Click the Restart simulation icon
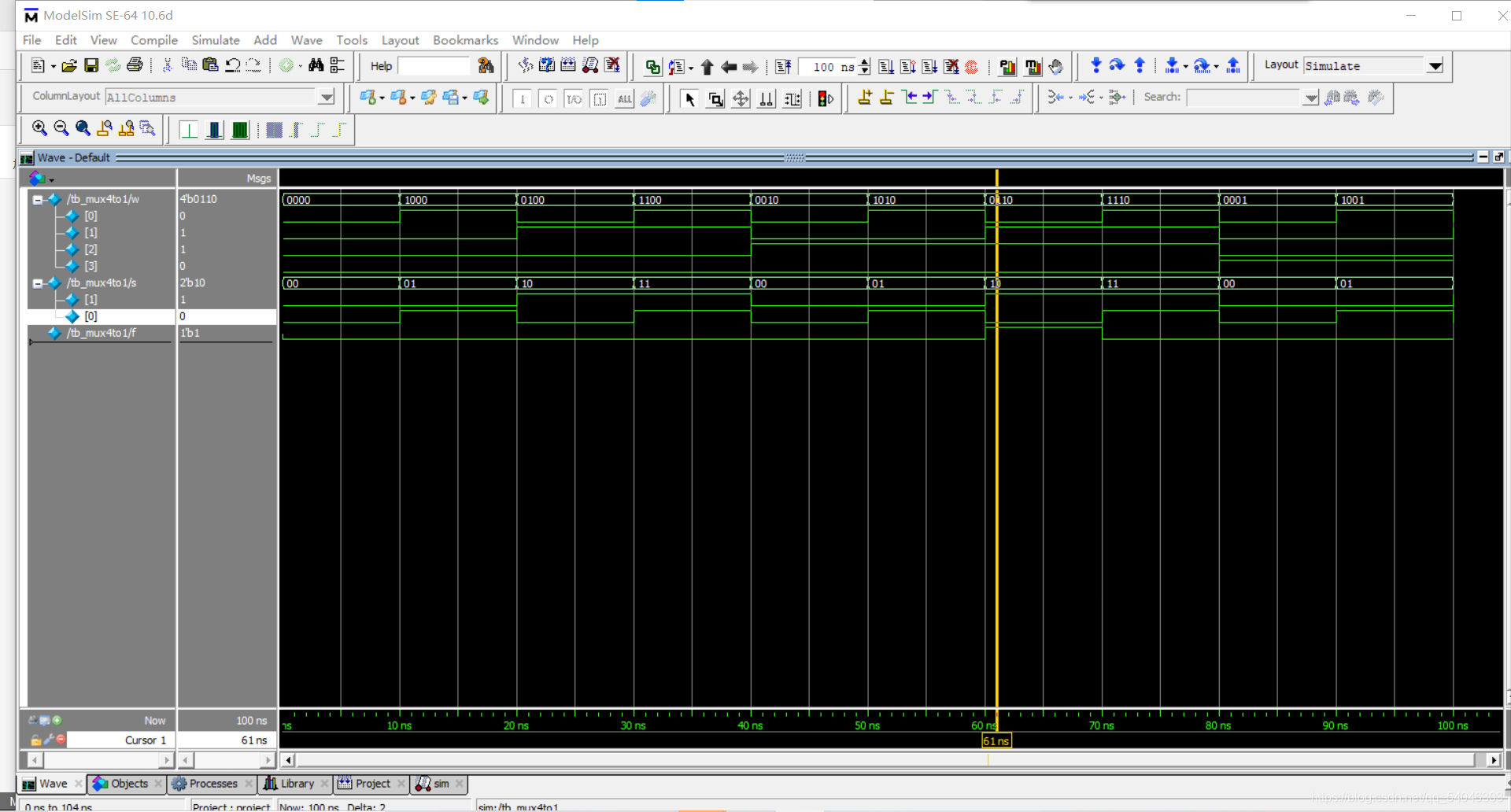The image size is (1511, 812). pos(782,67)
